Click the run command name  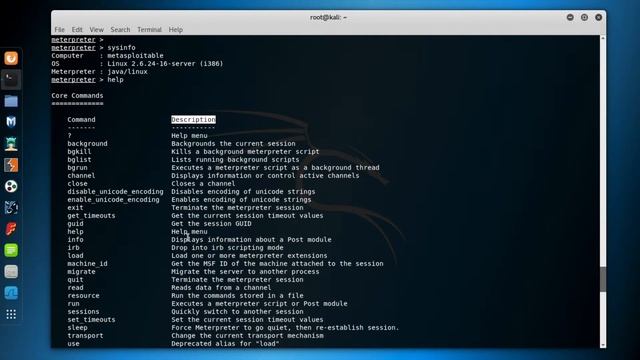(73, 304)
